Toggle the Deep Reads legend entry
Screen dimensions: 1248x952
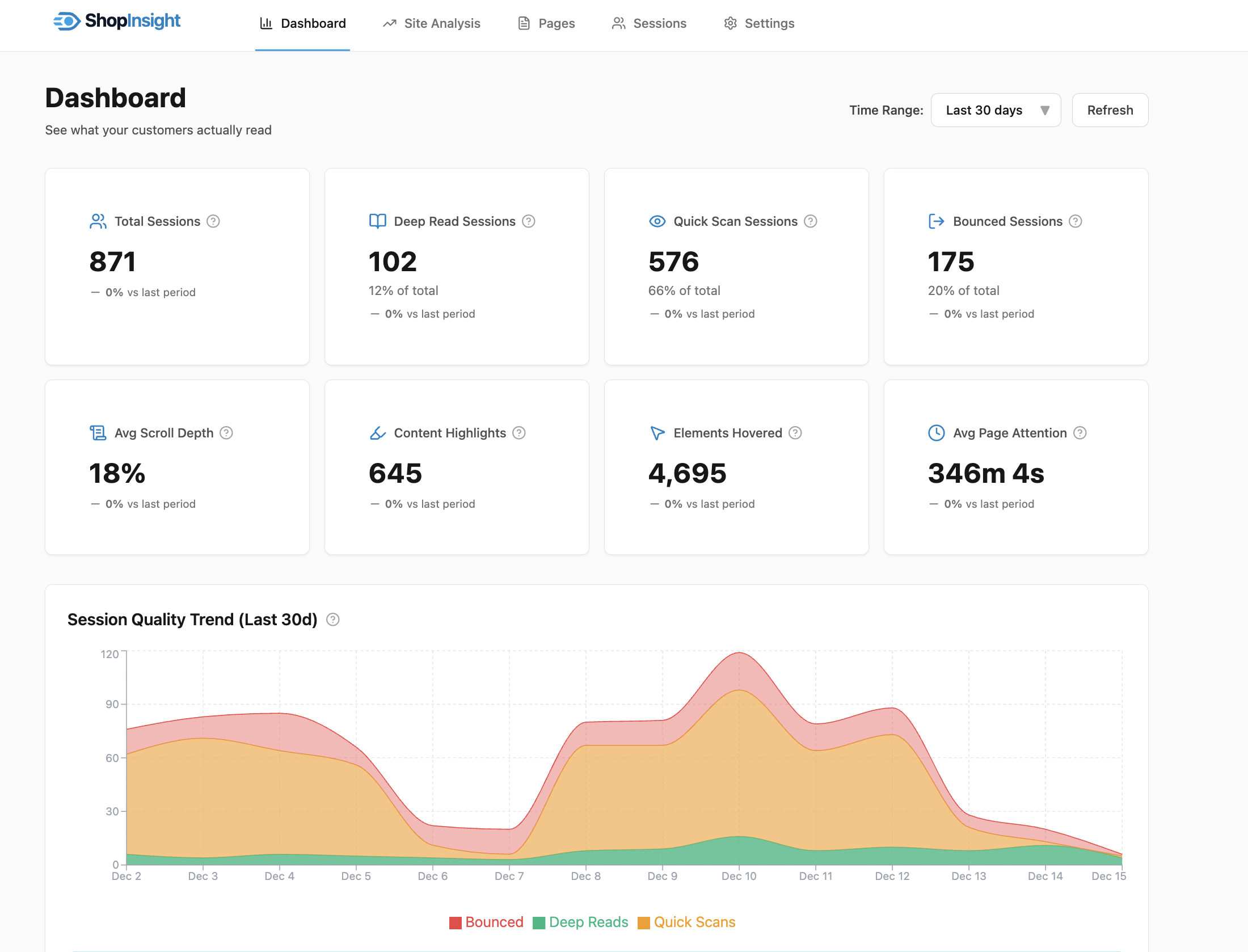click(x=580, y=922)
